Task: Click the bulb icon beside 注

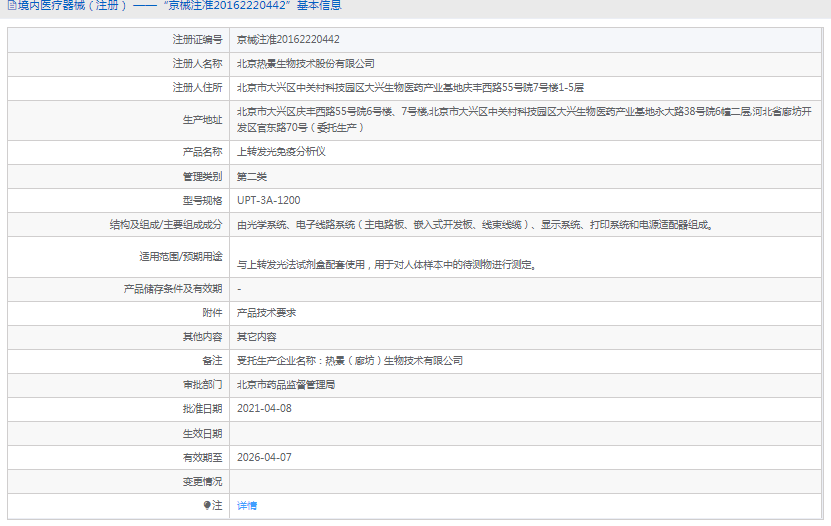Action: (x=207, y=505)
